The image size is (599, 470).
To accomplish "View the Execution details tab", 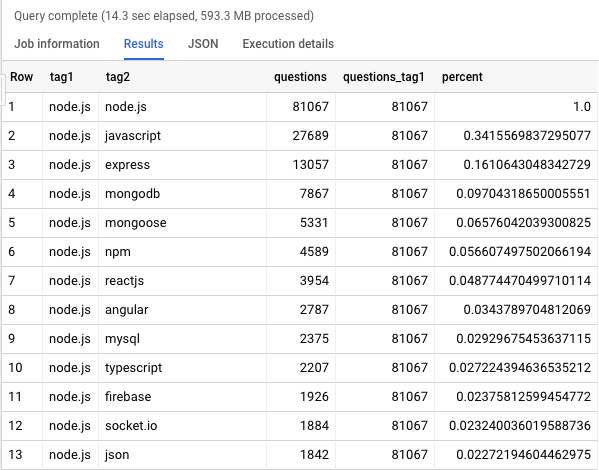I will tap(288, 44).
